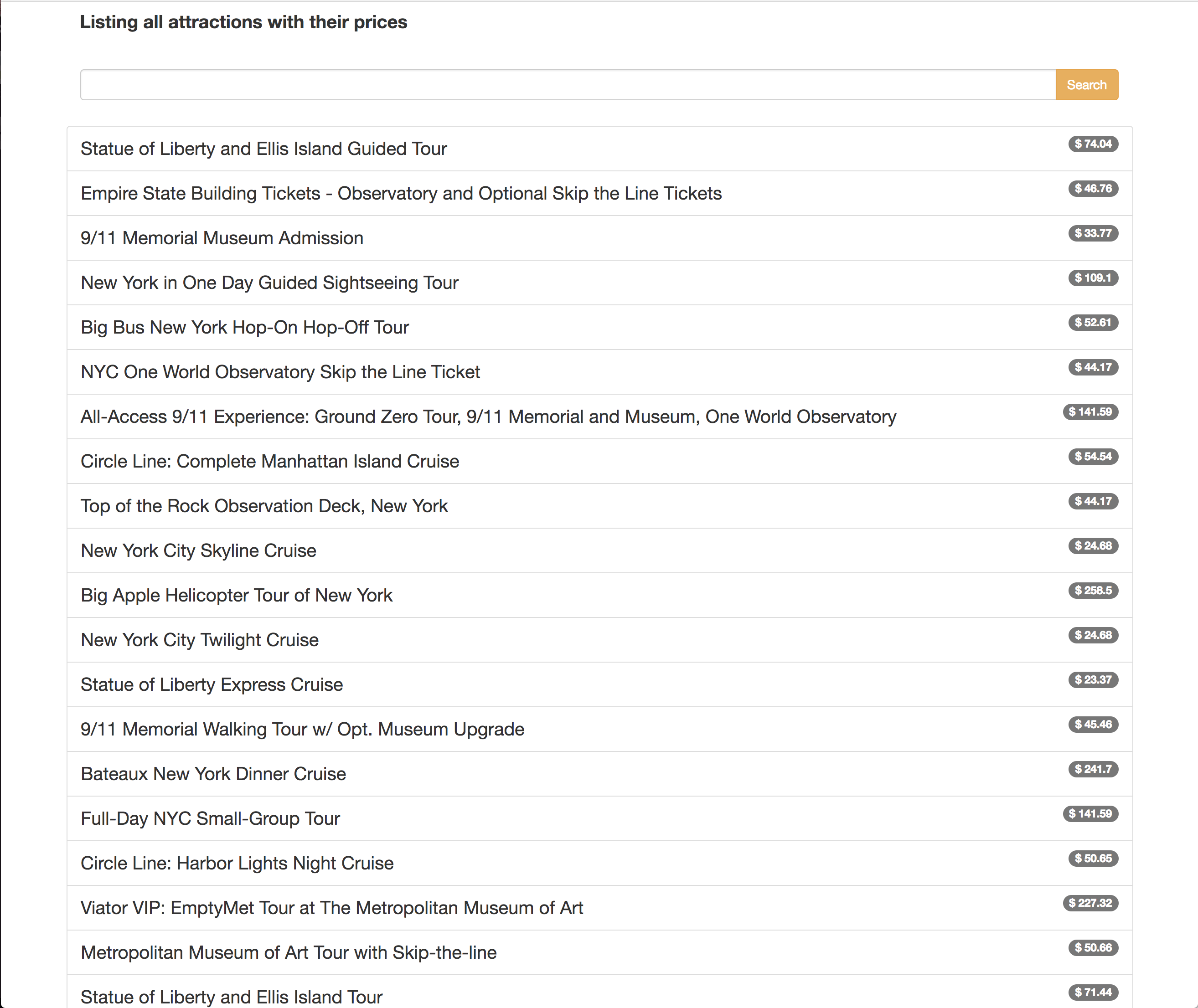The width and height of the screenshot is (1198, 1008).
Task: Choose New York in One Day Guided Sightseeing Tour
Action: 269,282
